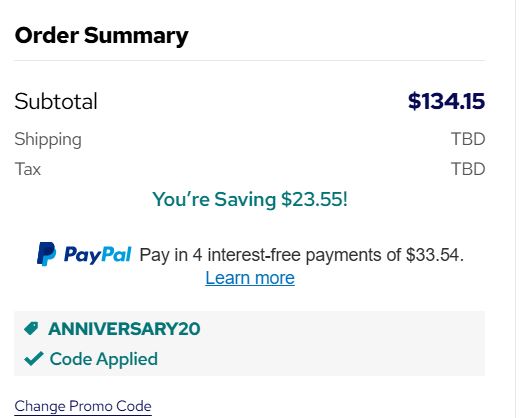
Task: Click the You're Saving $23.55 message
Action: 250,199
